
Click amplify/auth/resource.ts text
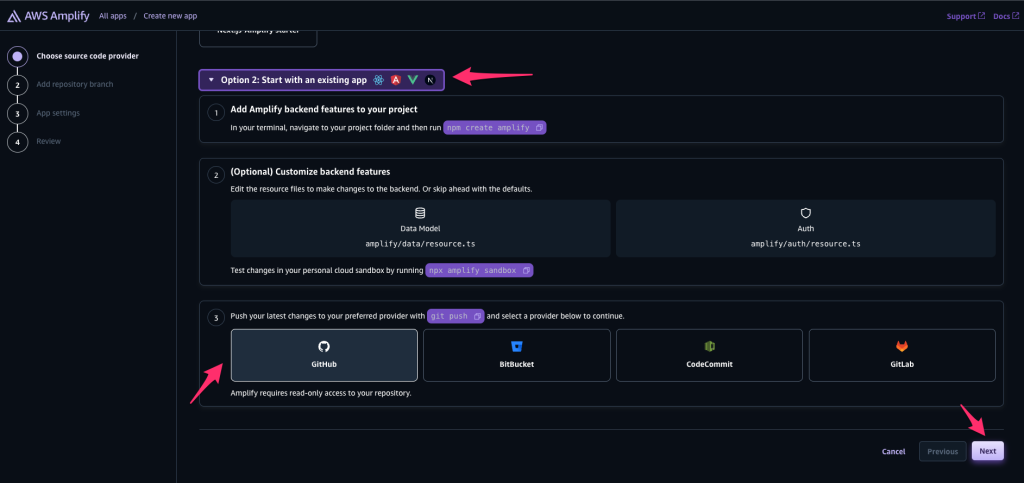coord(805,243)
